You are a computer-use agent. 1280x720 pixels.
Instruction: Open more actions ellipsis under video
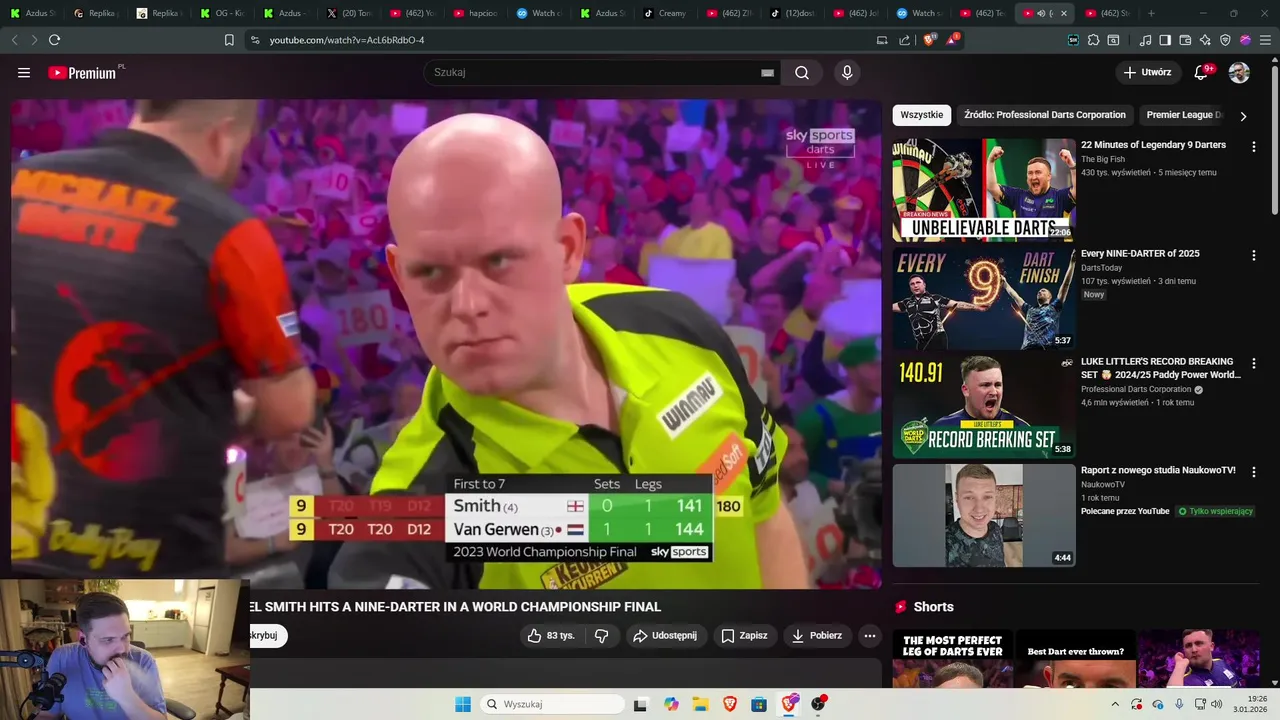pos(870,636)
